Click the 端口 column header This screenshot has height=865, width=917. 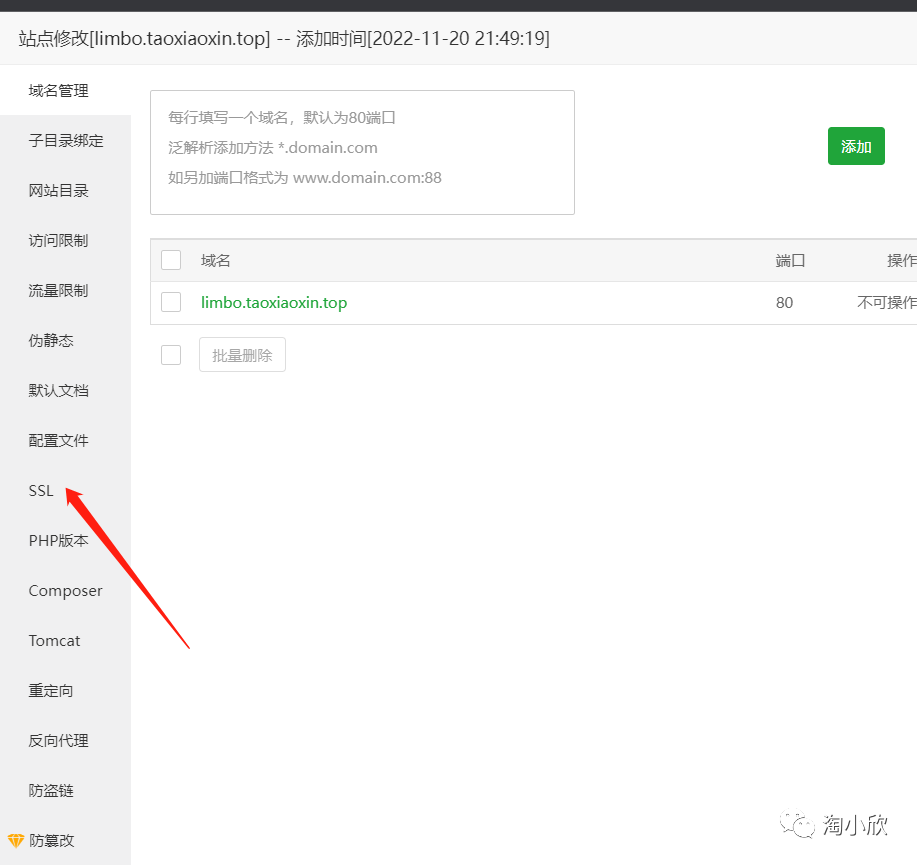pyautogui.click(x=790, y=260)
